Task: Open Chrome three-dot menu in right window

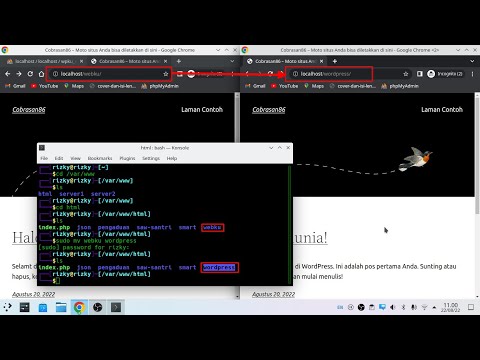Action: tap(472, 74)
